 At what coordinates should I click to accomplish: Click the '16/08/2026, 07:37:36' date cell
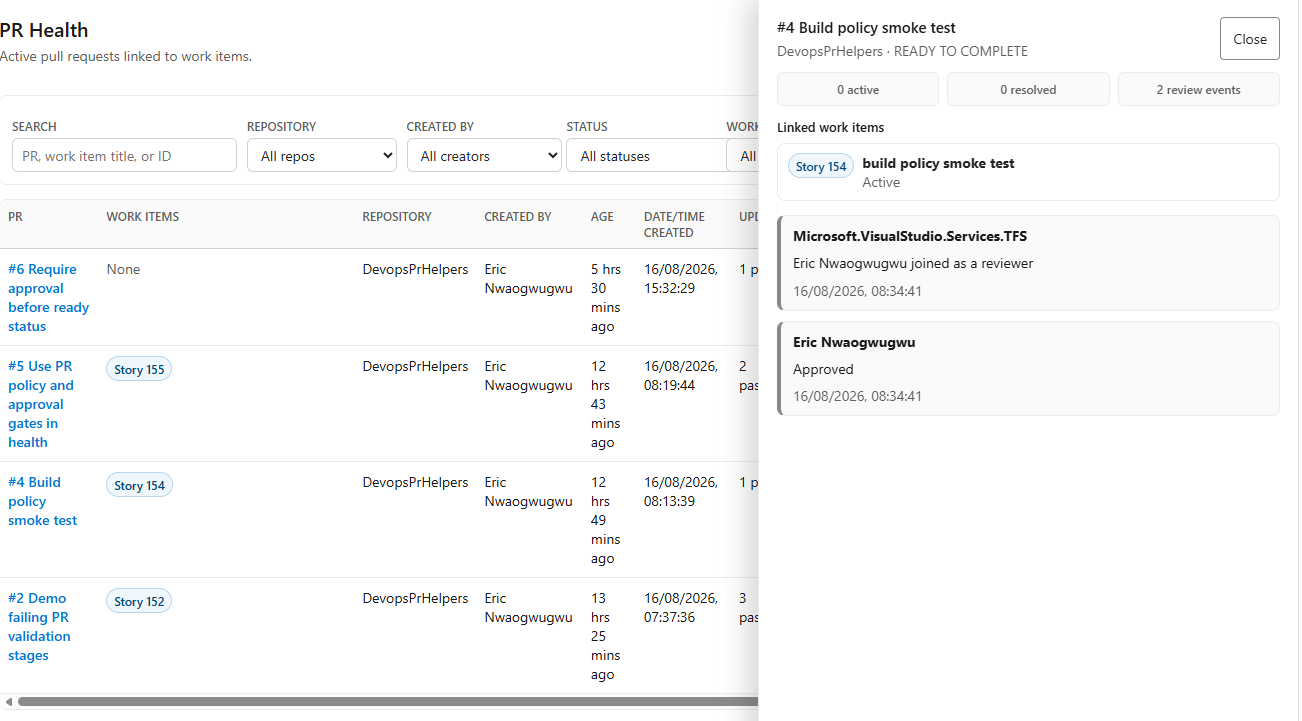pos(681,607)
